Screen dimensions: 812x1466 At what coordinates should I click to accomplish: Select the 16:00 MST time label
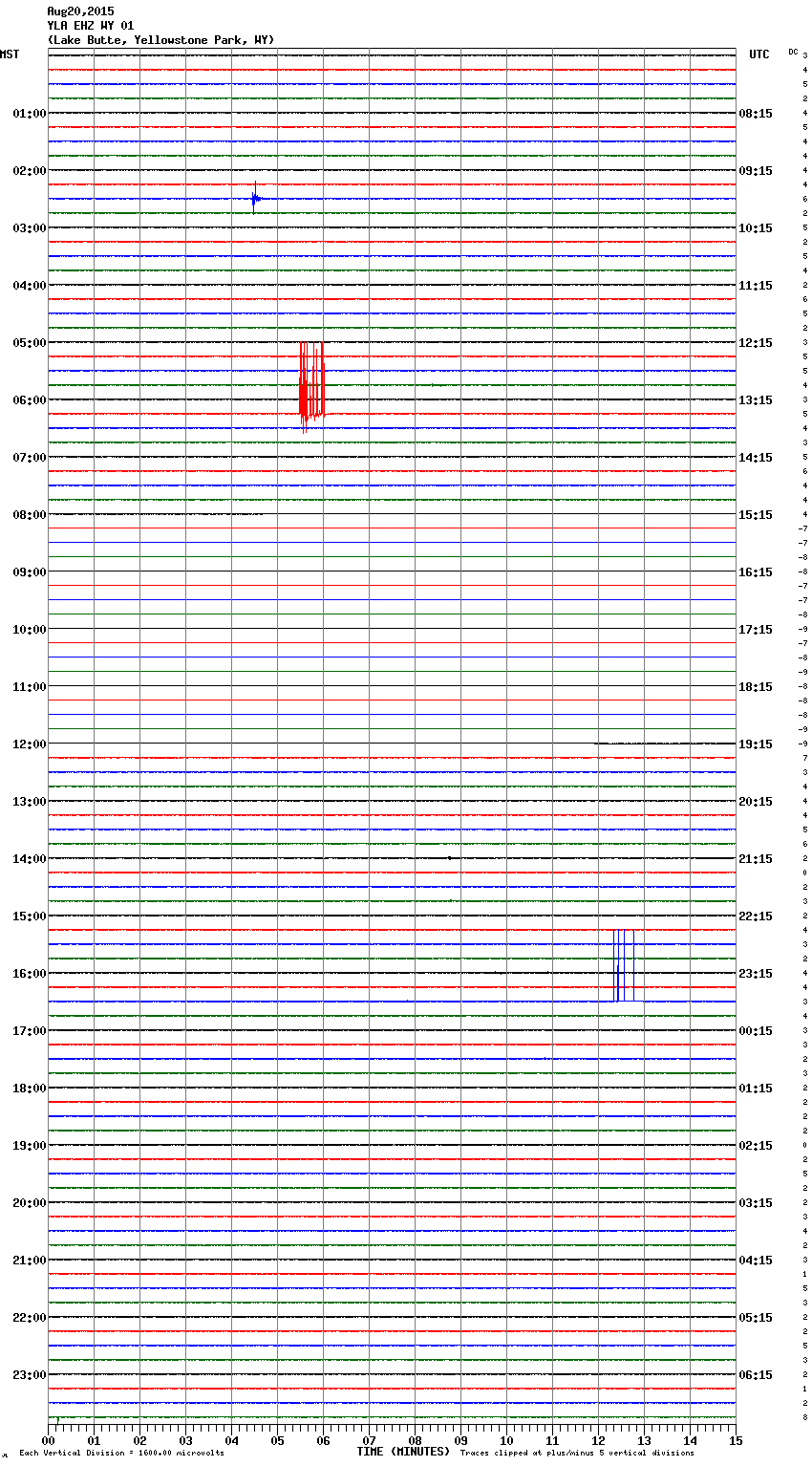click(30, 974)
